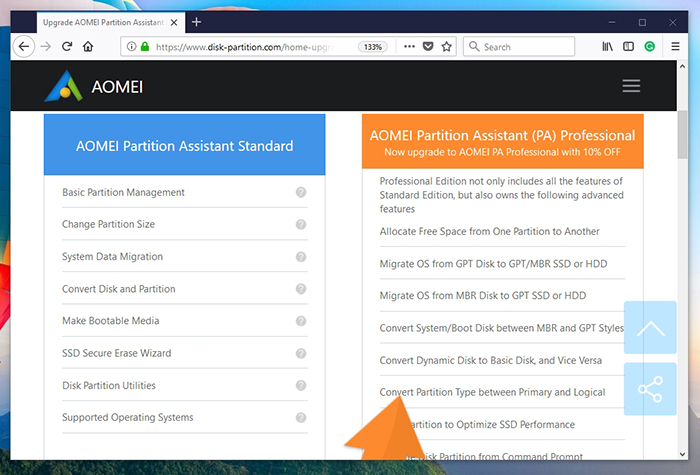The width and height of the screenshot is (700, 475).
Task: Click Convert System/Boot Disk between MBR and GPT
Action: click(x=502, y=328)
